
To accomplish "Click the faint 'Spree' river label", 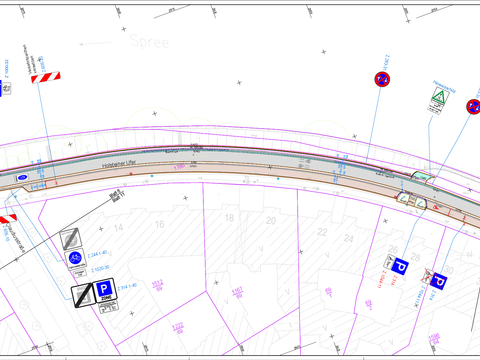I will point(149,42).
